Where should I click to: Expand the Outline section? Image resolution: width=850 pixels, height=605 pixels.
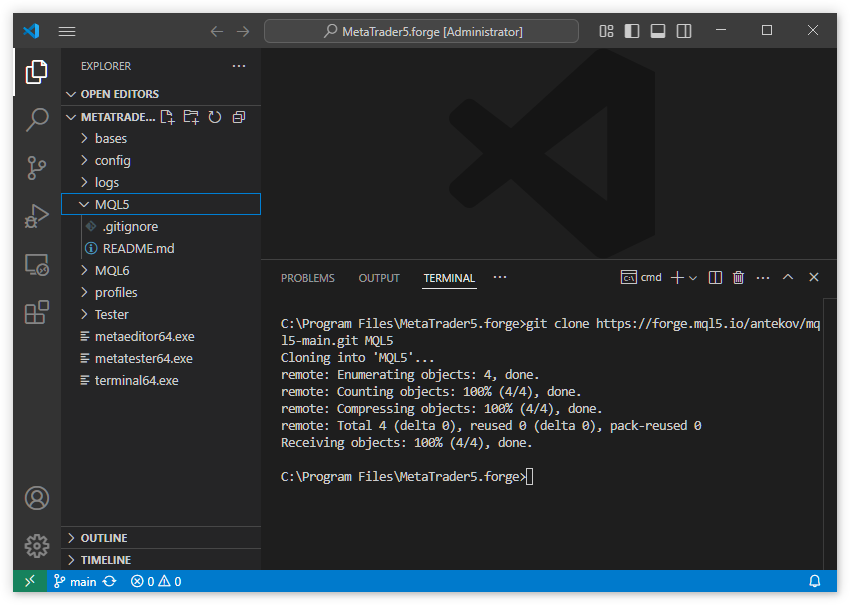(x=161, y=538)
